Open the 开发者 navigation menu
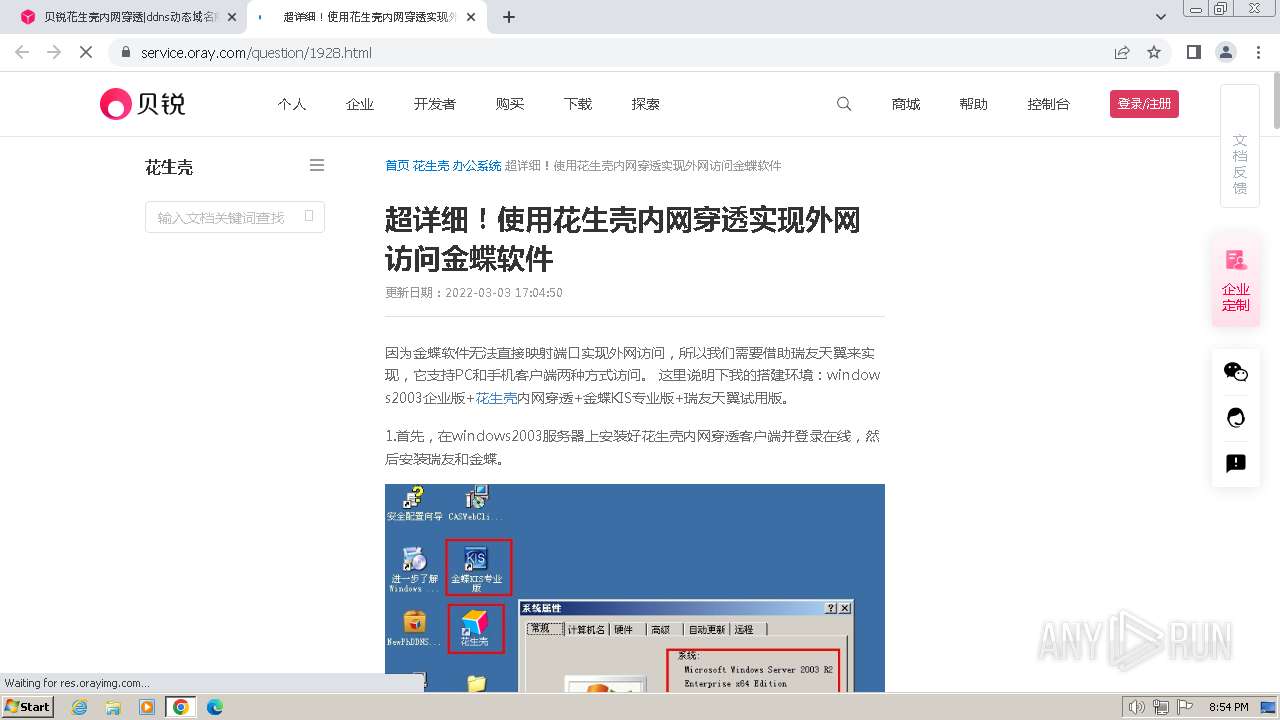Image resolution: width=1280 pixels, height=720 pixels. tap(435, 104)
